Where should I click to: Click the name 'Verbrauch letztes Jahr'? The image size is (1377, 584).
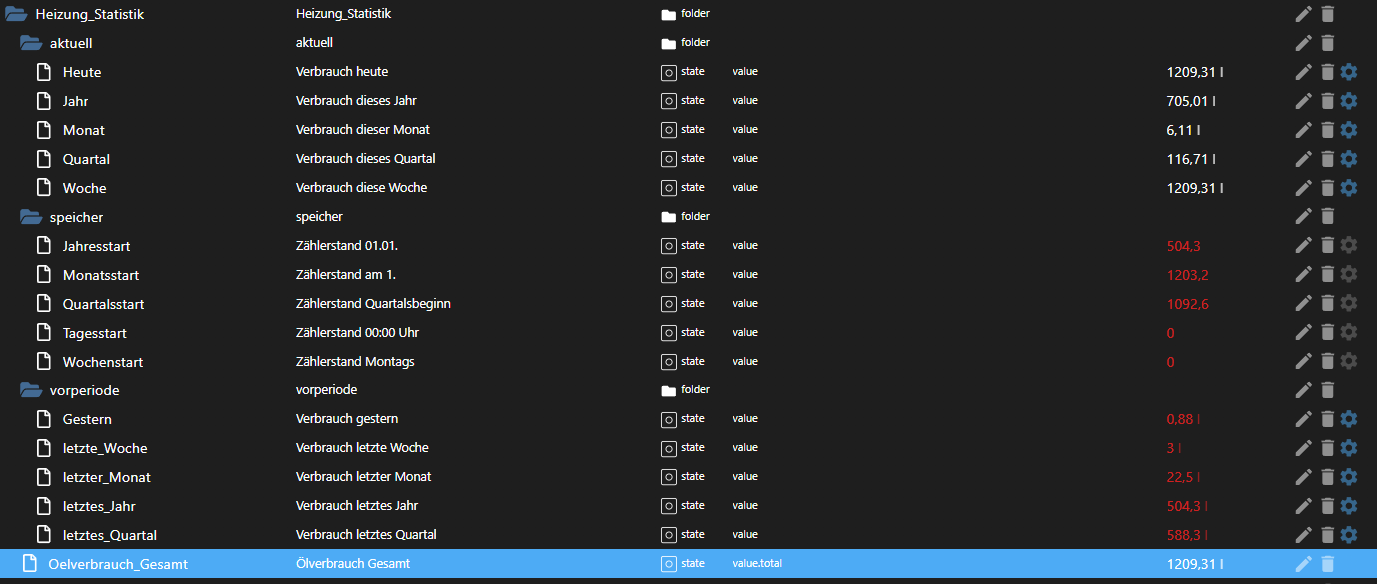pyautogui.click(x=357, y=506)
